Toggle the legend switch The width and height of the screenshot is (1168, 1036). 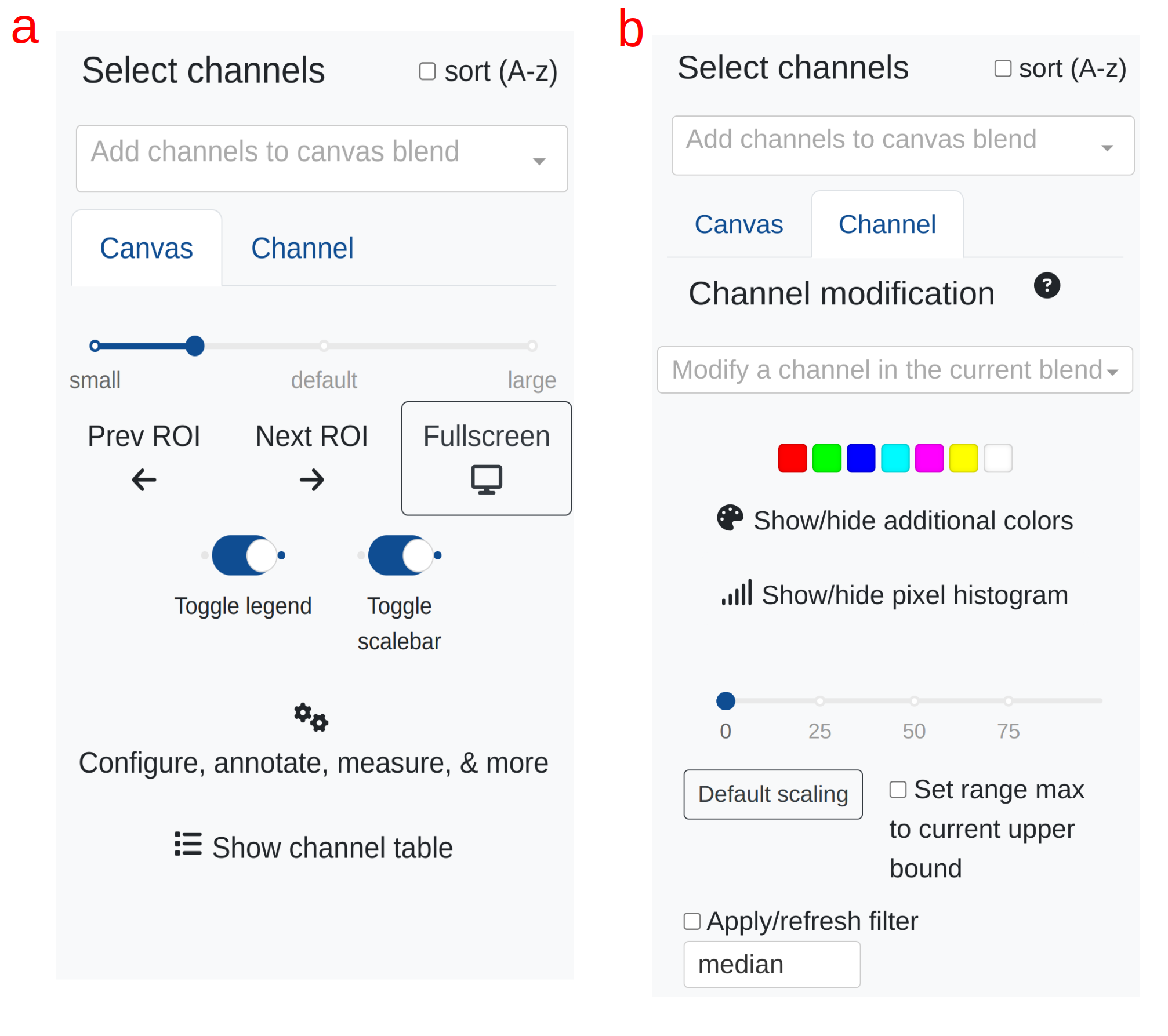click(244, 555)
